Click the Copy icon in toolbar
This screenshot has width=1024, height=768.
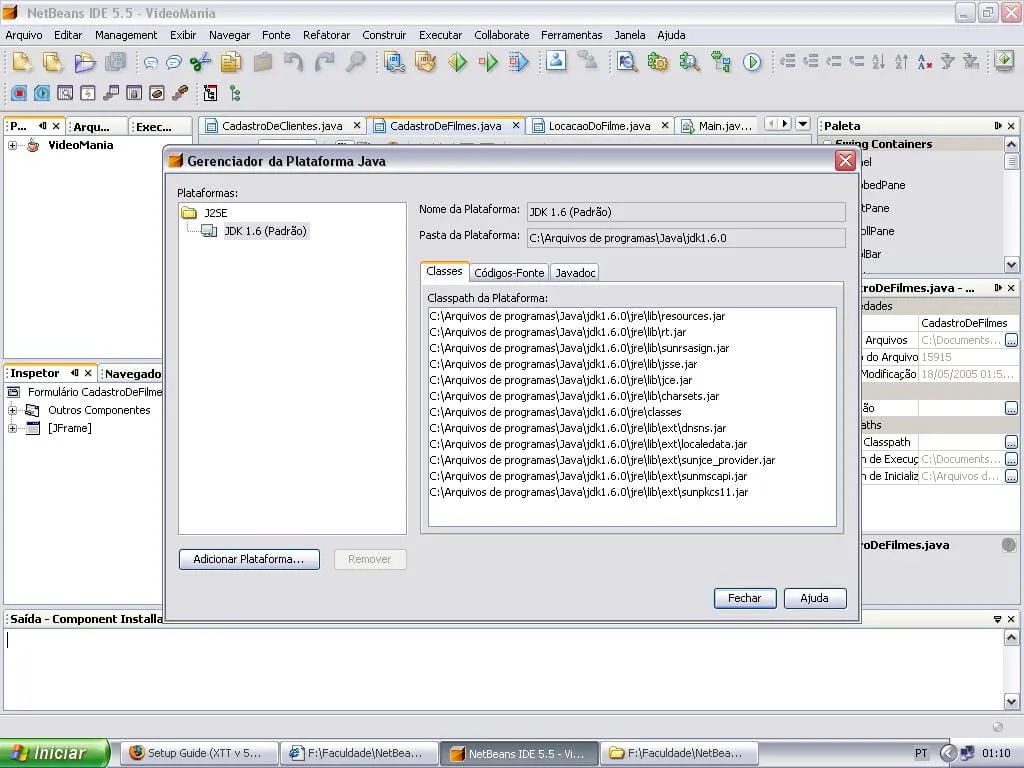coord(231,62)
